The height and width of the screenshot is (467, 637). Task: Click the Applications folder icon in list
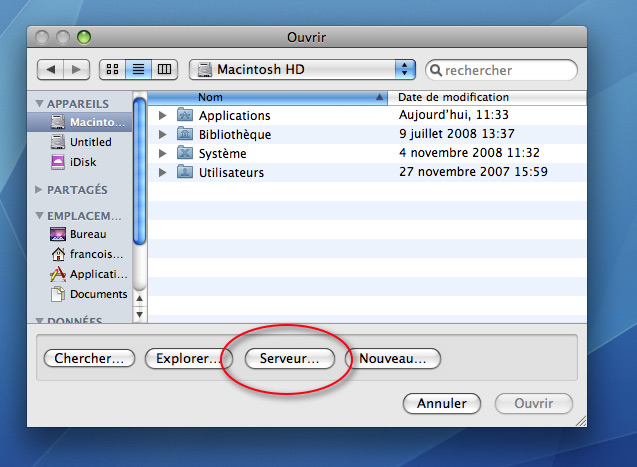coord(185,115)
